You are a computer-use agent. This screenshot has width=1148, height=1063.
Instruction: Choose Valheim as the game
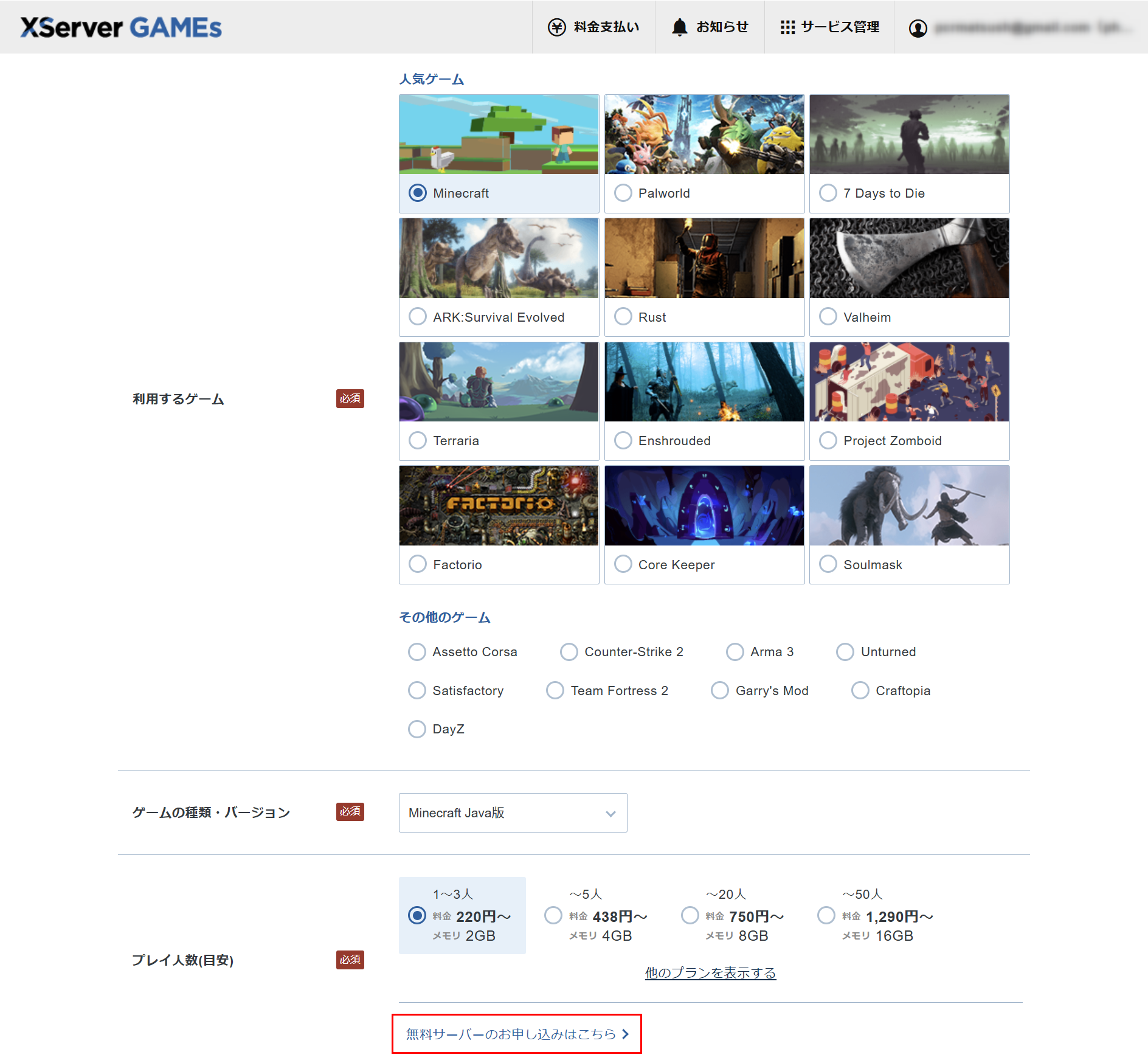click(828, 317)
